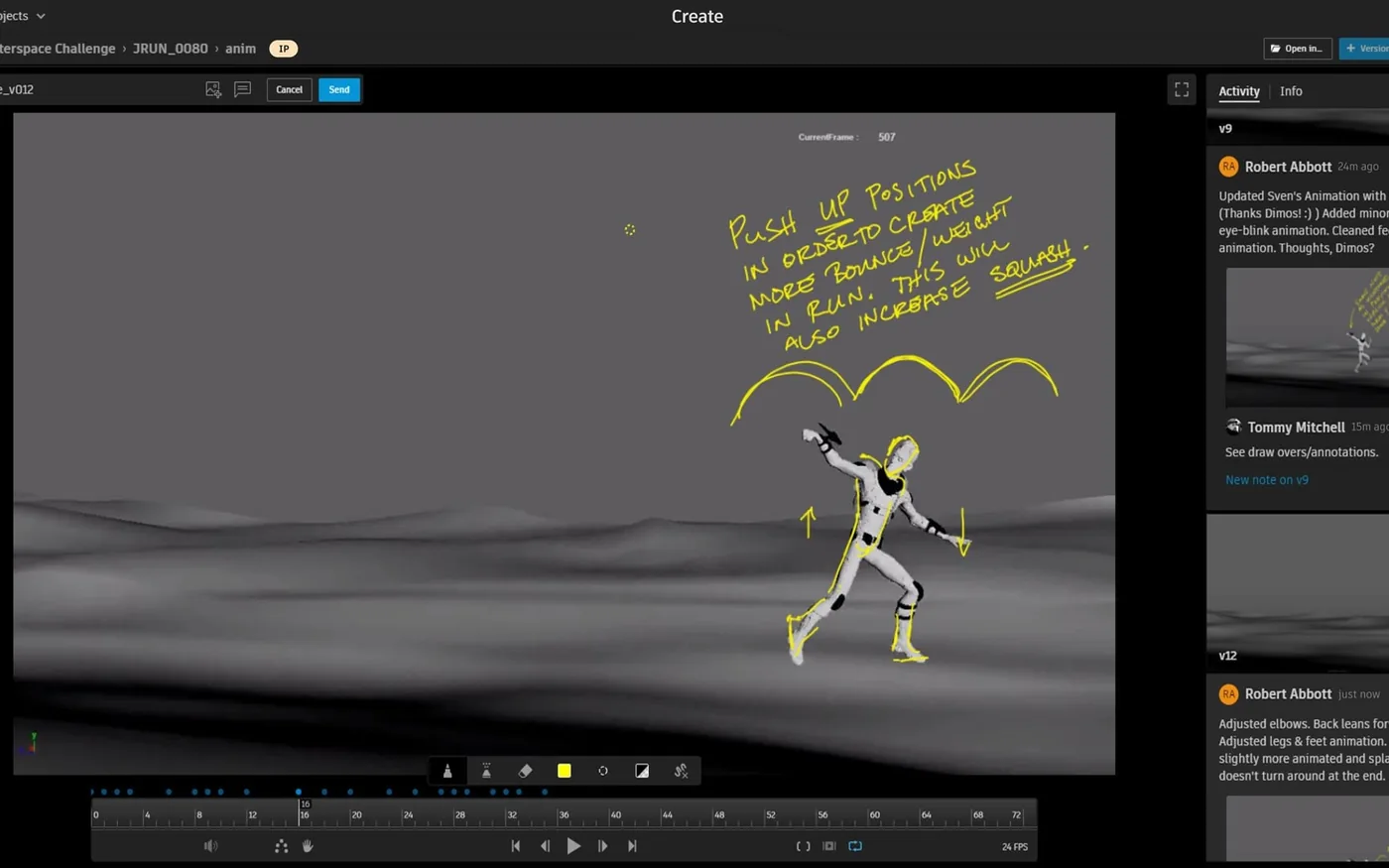1389x868 pixels.
Task: Select the hand pan tool
Action: click(308, 846)
